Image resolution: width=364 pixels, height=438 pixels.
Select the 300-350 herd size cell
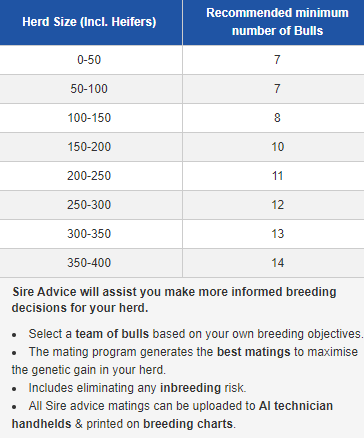click(91, 234)
